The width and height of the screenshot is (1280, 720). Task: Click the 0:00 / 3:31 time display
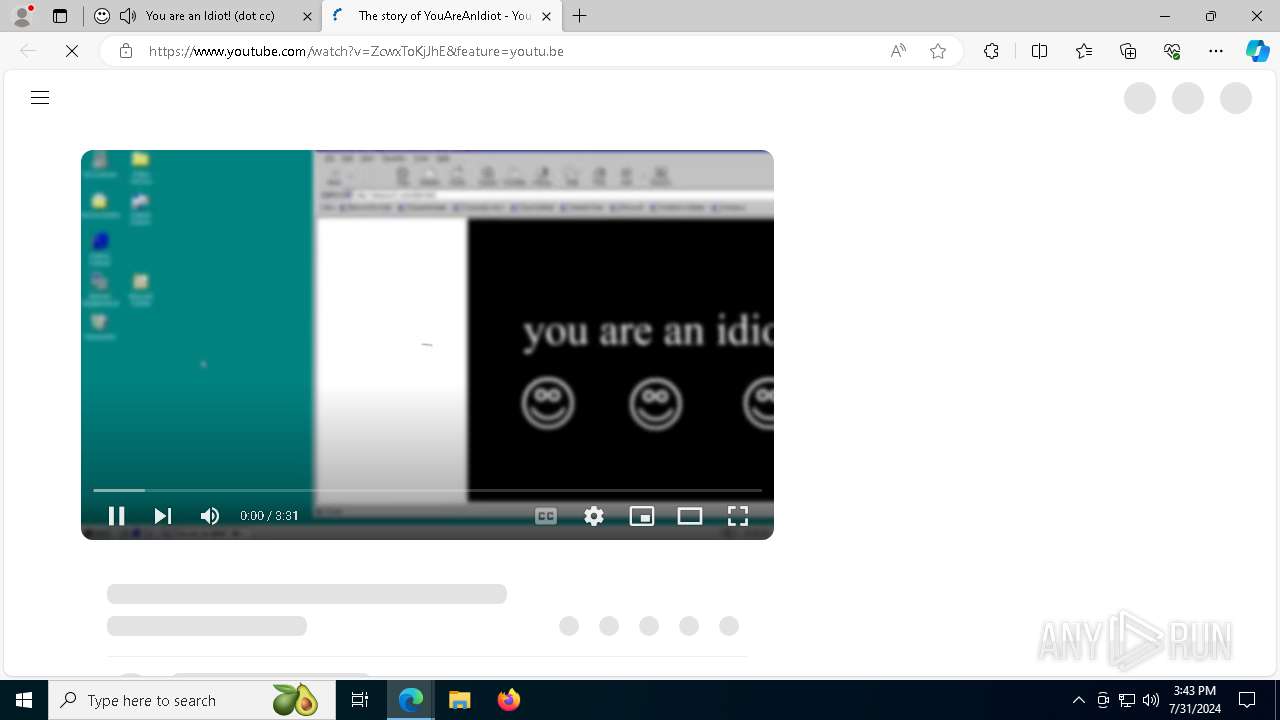point(269,516)
